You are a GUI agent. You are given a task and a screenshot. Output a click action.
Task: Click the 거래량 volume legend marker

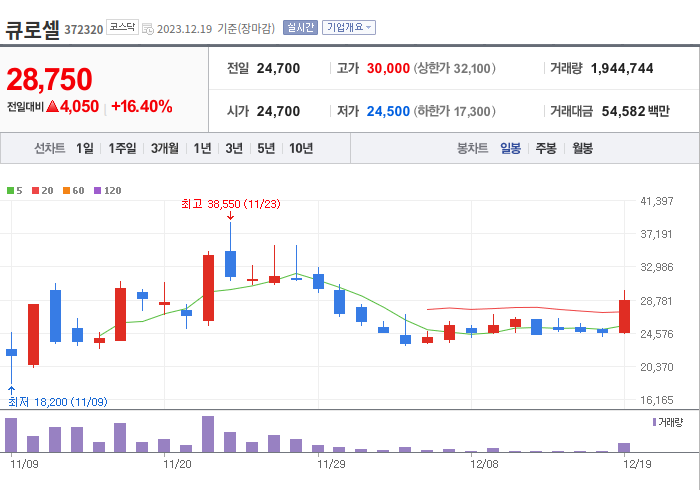[x=654, y=422]
